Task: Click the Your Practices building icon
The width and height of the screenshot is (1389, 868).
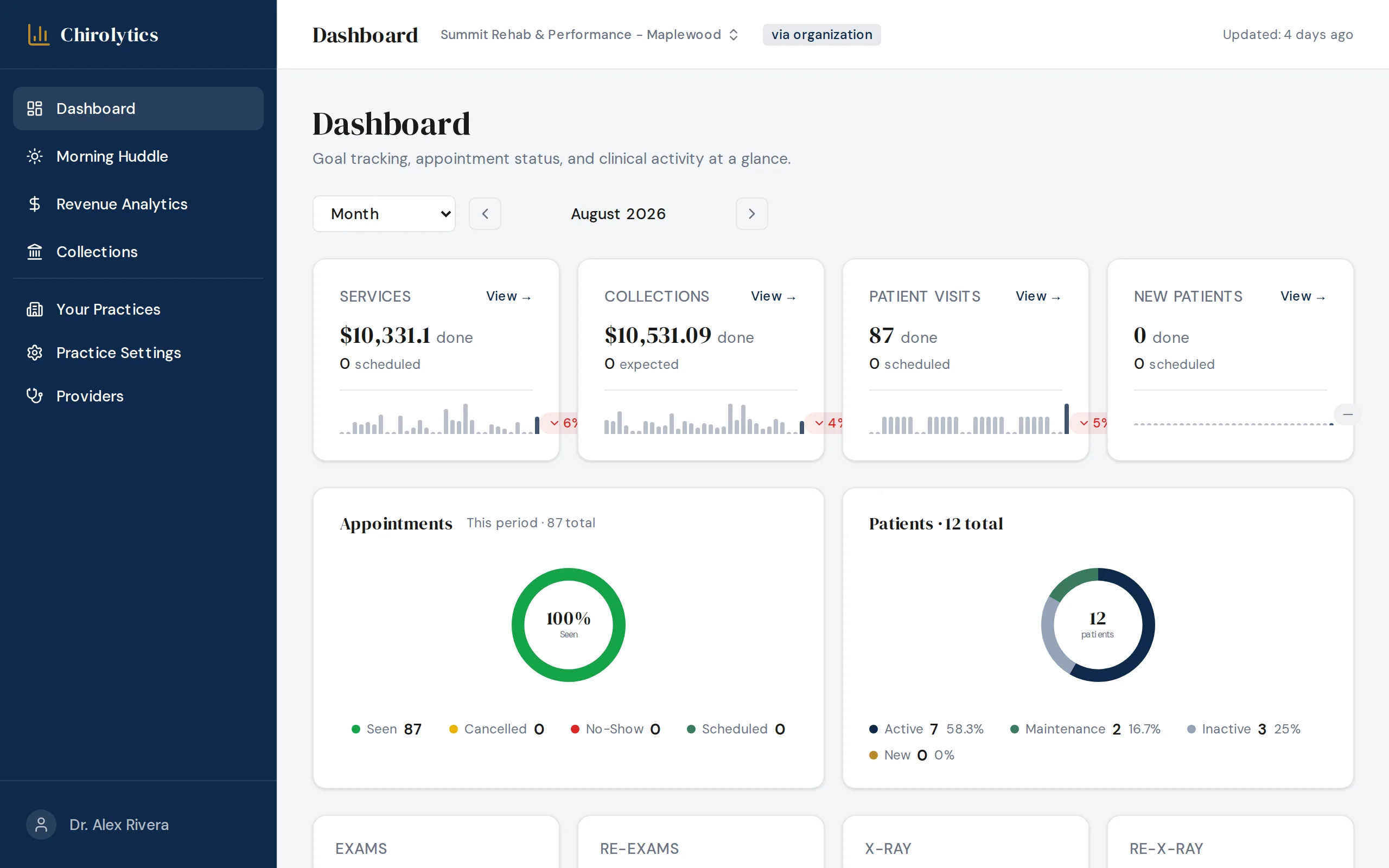Action: point(34,309)
